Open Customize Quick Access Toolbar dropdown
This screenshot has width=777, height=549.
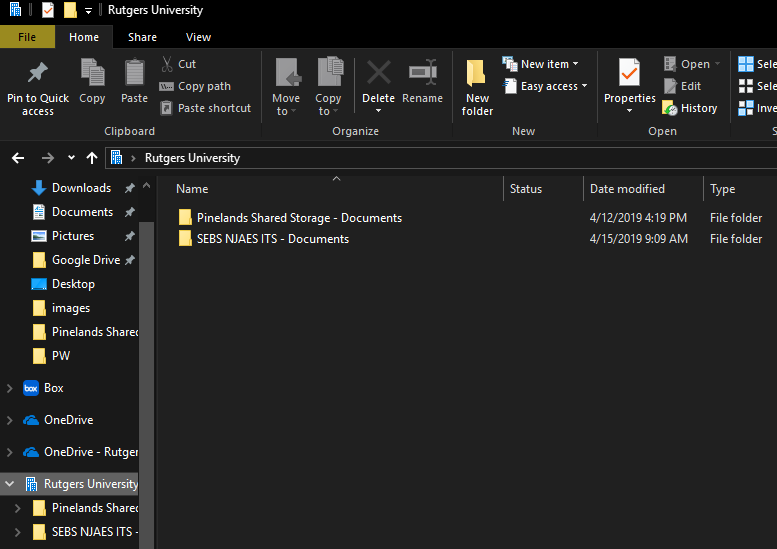88,10
